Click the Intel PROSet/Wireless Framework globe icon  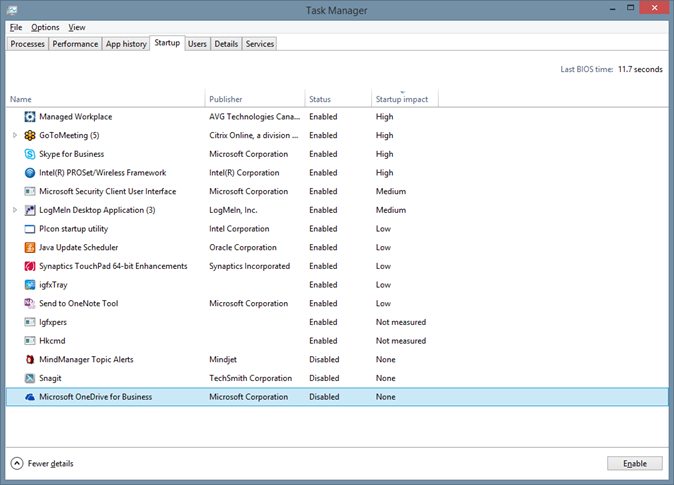tap(30, 173)
